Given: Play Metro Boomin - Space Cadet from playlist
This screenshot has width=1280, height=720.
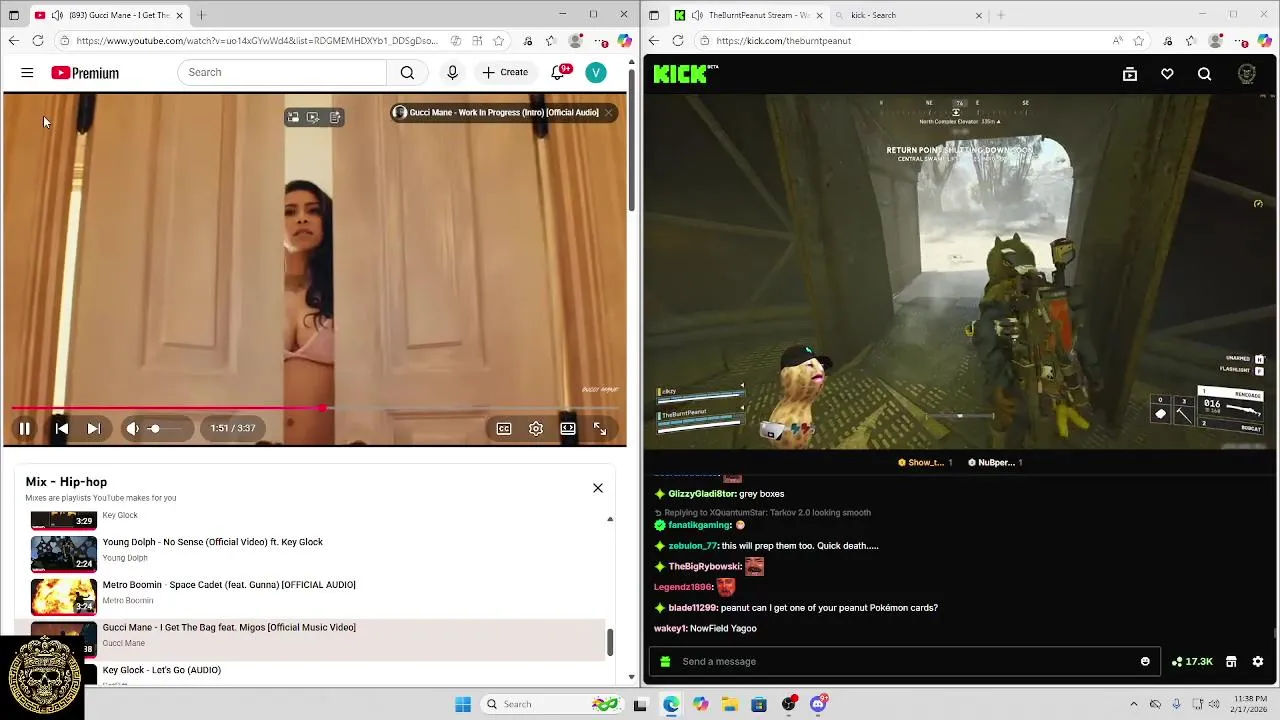Looking at the screenshot, I should (229, 585).
